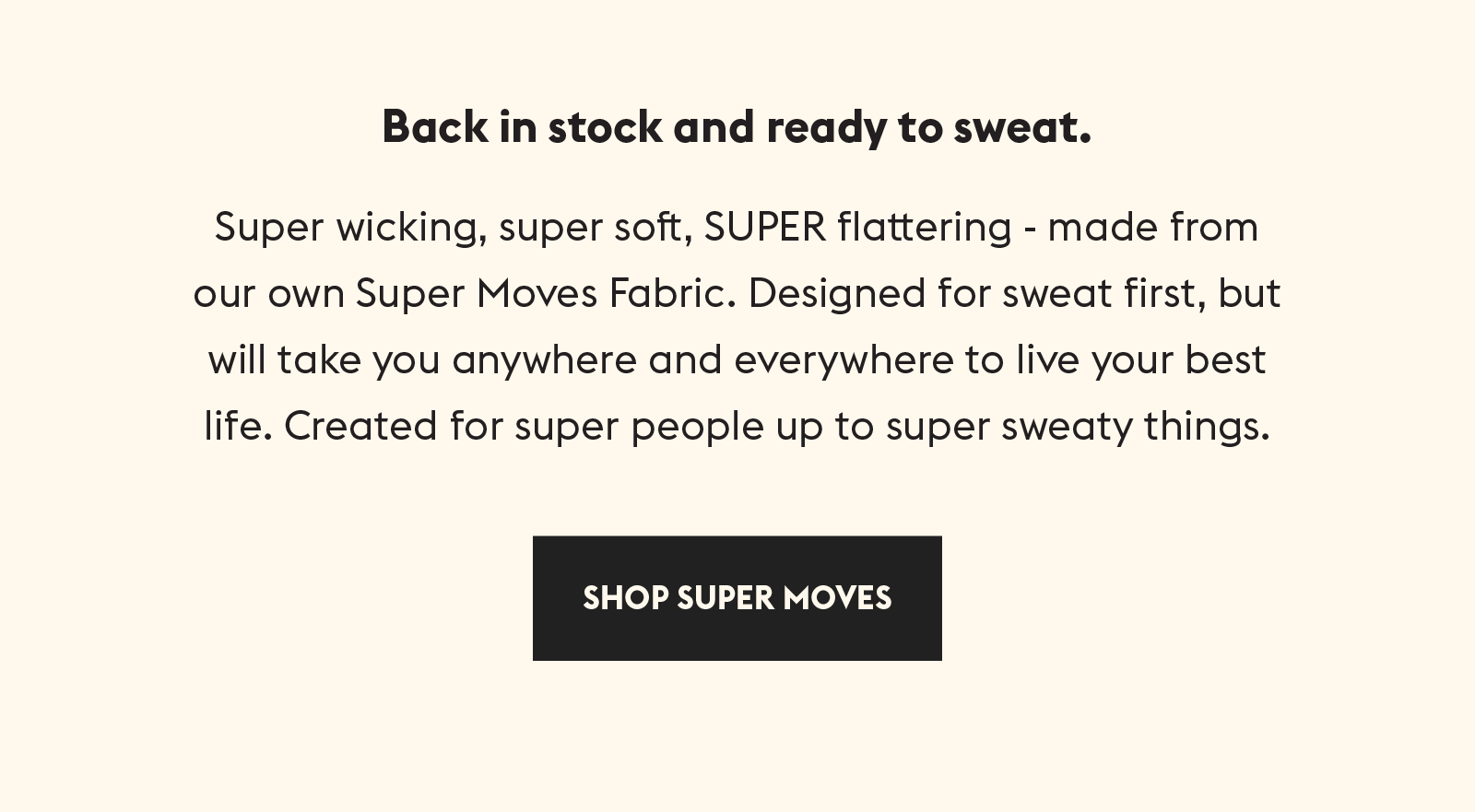The image size is (1475, 812).
Task: Click the word 'sweat.' in the bold heading
Action: pyautogui.click(x=1022, y=127)
